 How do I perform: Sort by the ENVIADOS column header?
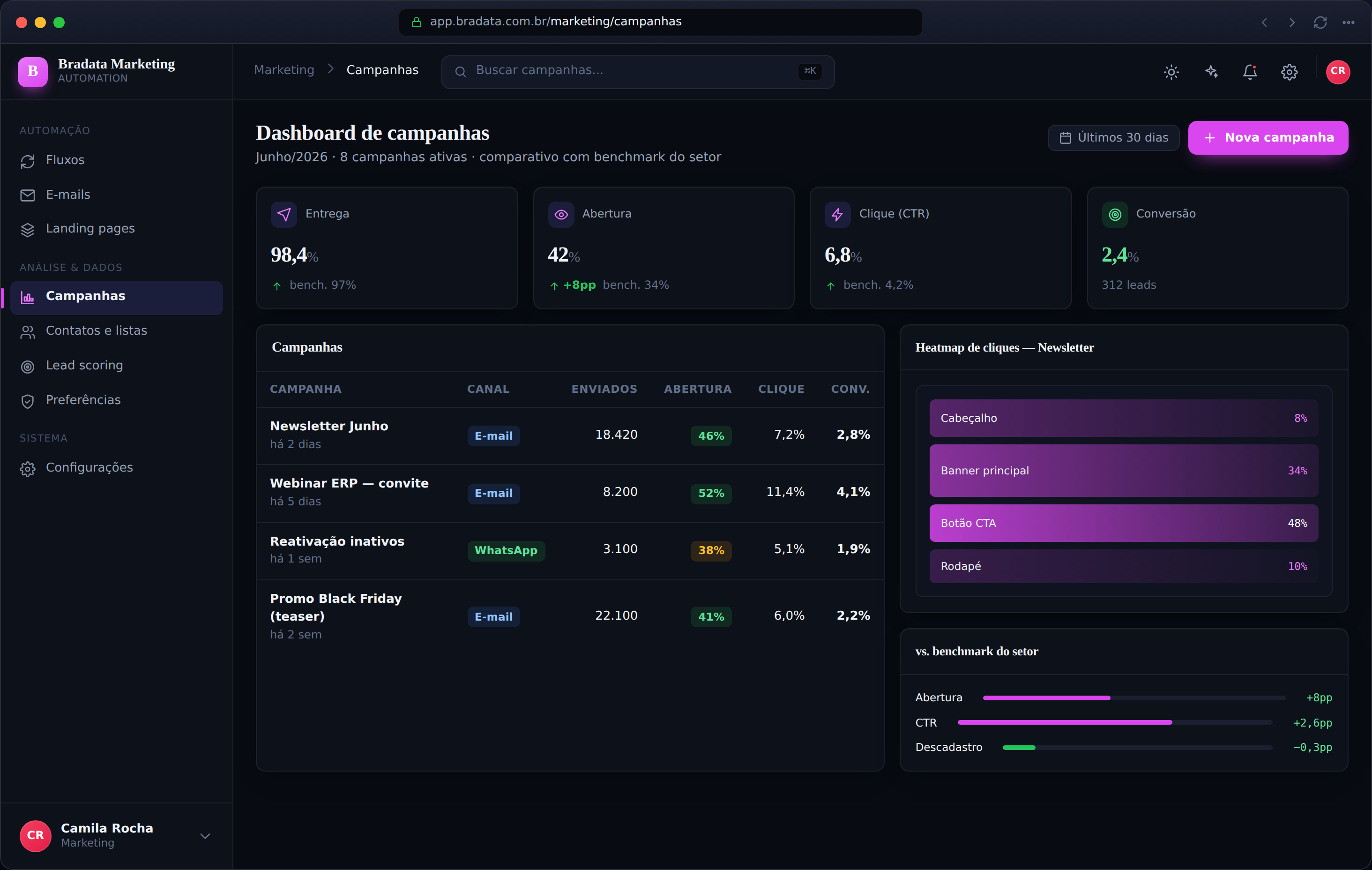tap(604, 389)
